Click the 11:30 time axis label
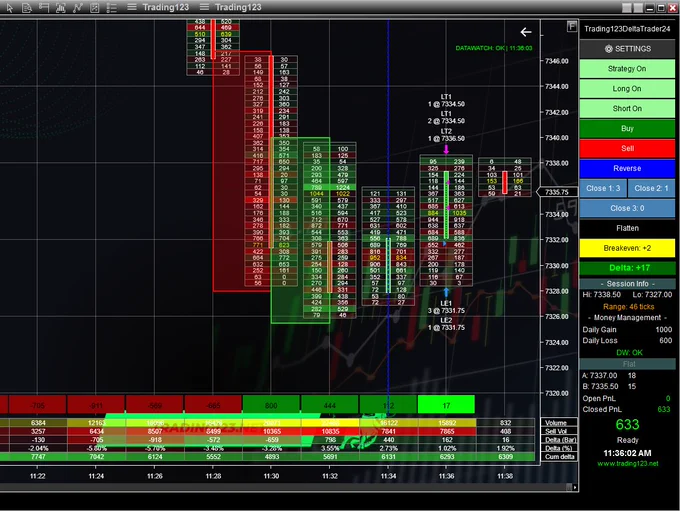 (271, 476)
